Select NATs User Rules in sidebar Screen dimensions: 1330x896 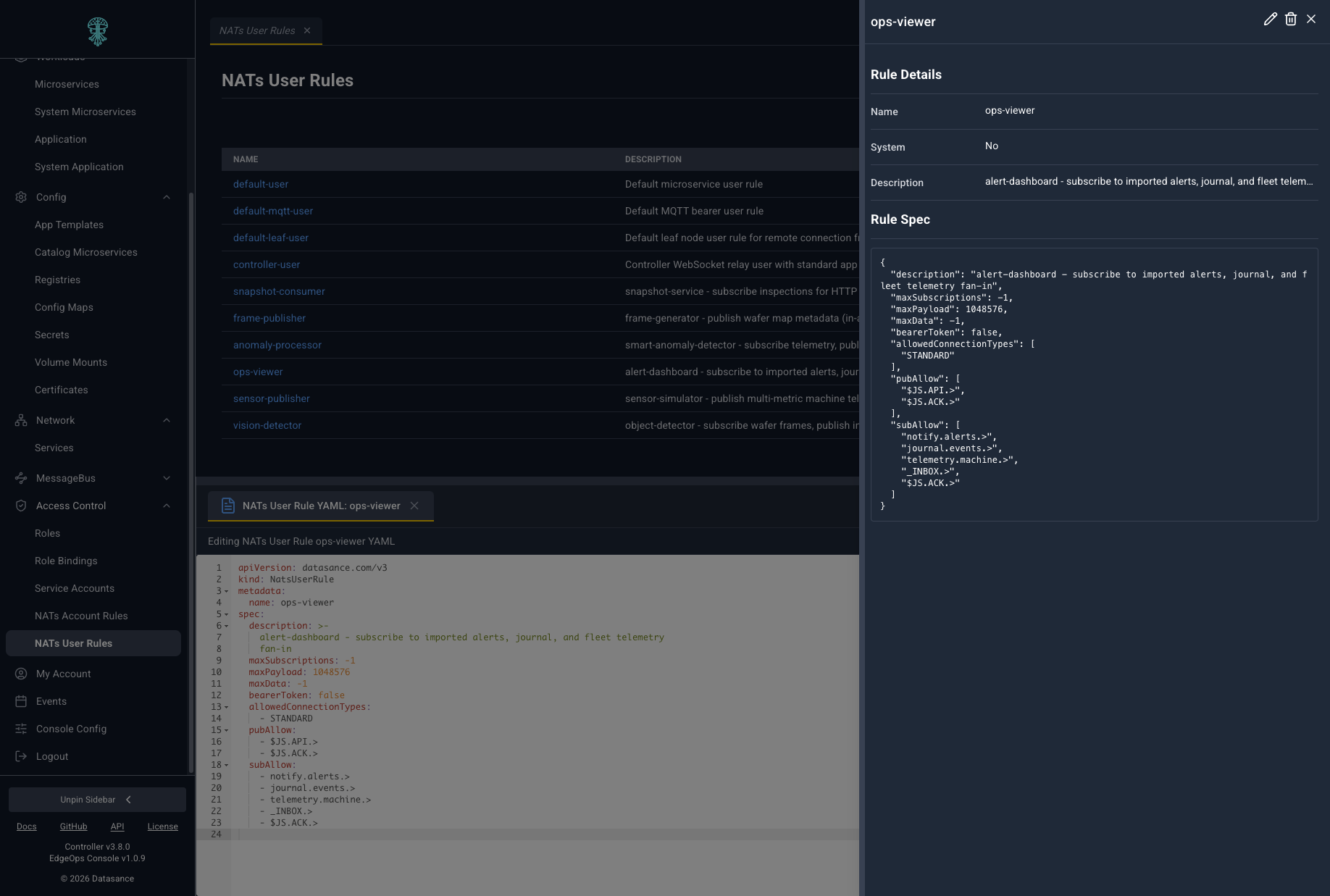point(93,643)
